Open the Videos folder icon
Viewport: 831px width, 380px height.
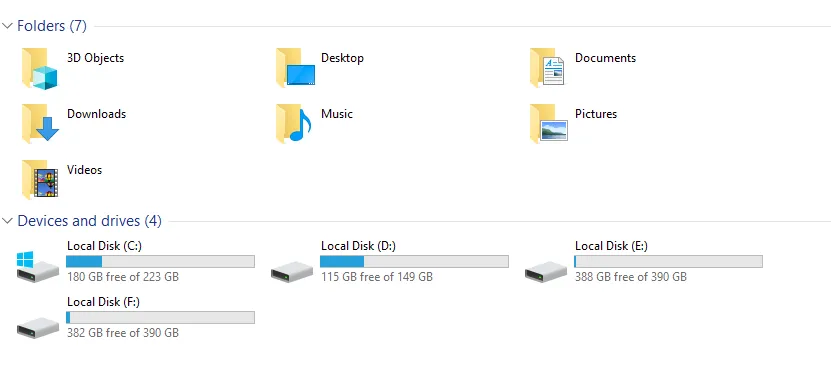pos(40,180)
